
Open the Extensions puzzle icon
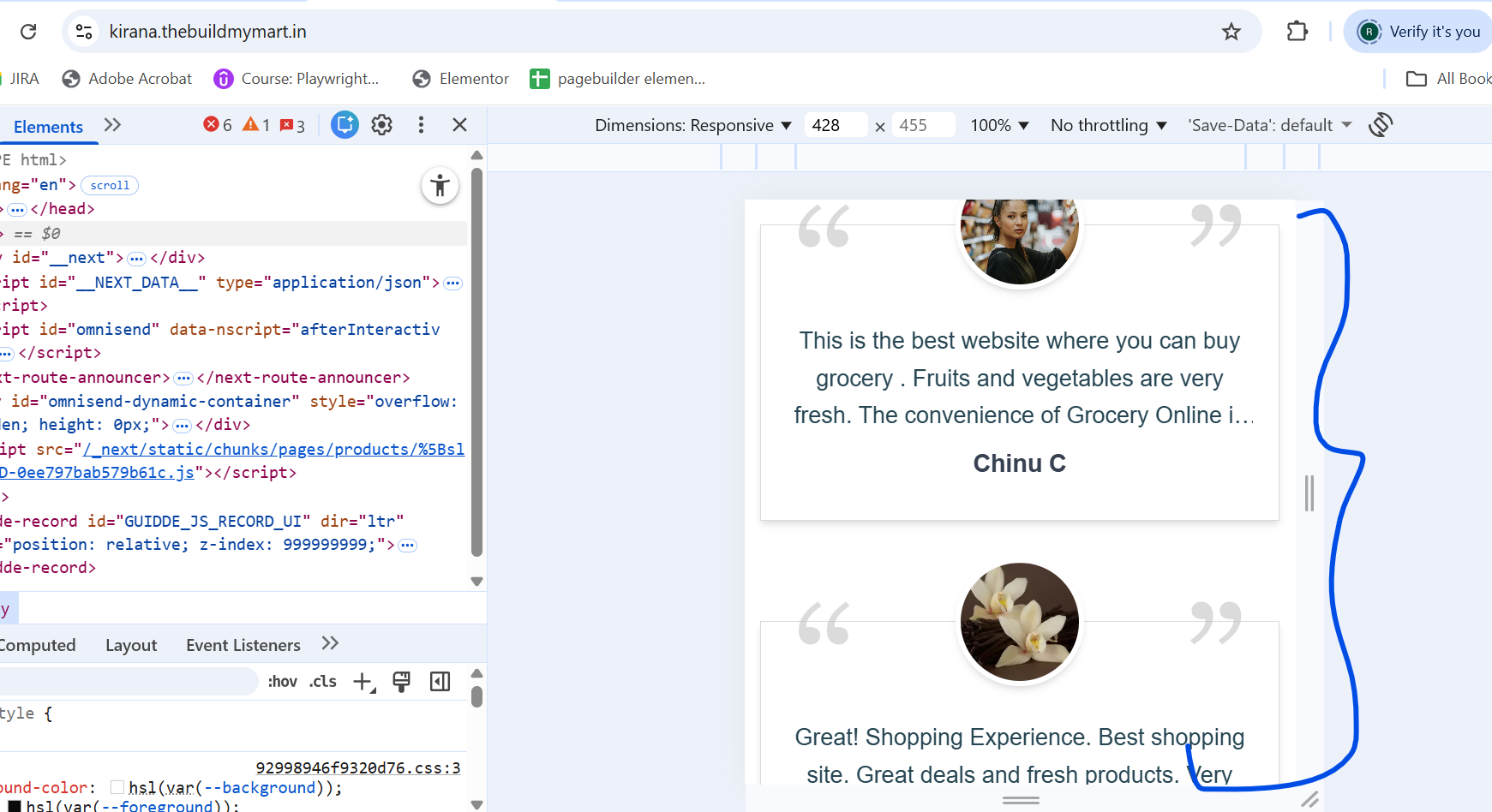pos(1297,32)
